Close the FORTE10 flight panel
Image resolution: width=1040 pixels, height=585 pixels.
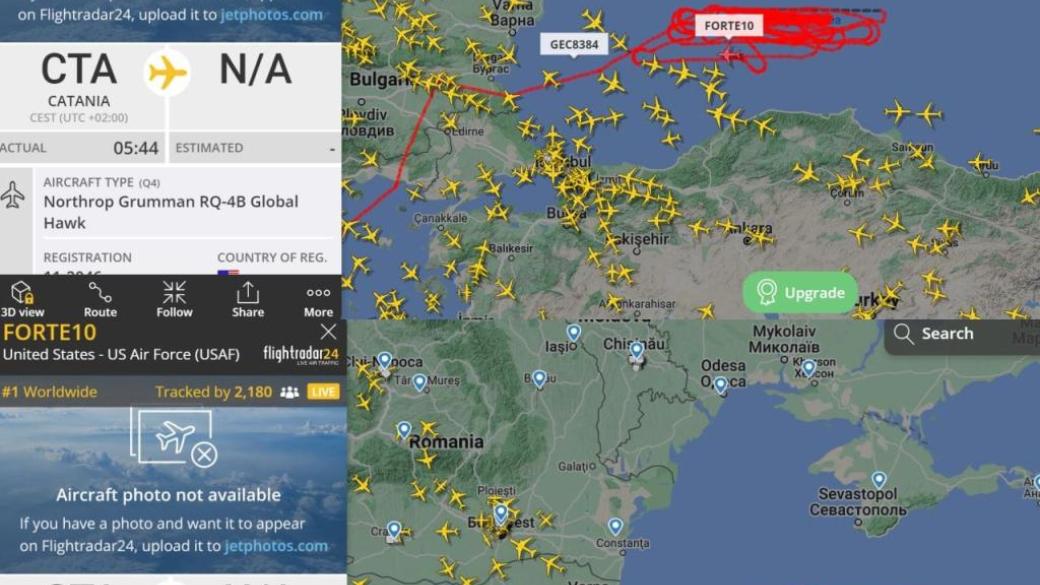328,332
